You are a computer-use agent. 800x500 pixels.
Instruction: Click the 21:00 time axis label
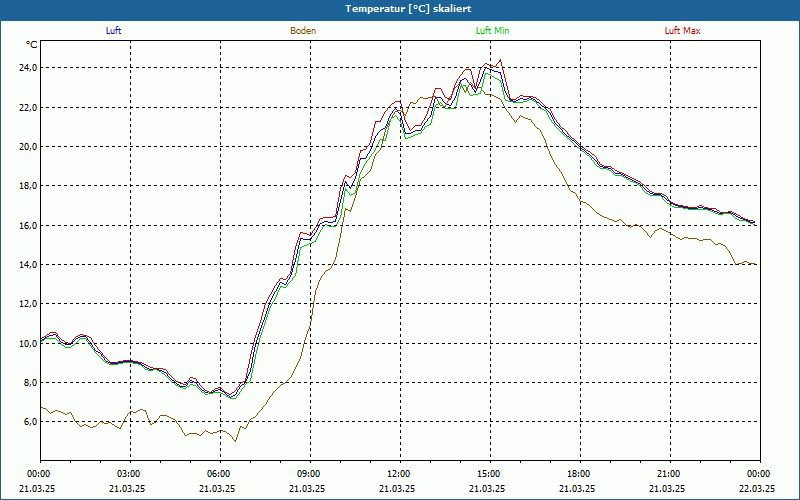pos(670,474)
